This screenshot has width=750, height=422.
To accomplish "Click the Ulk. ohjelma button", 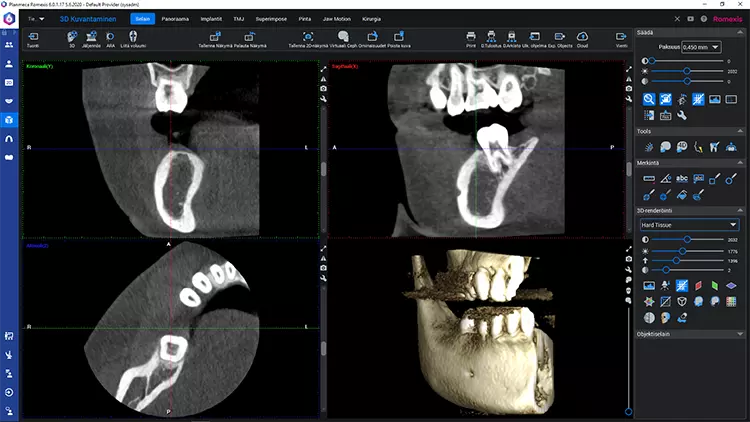I will [x=535, y=39].
